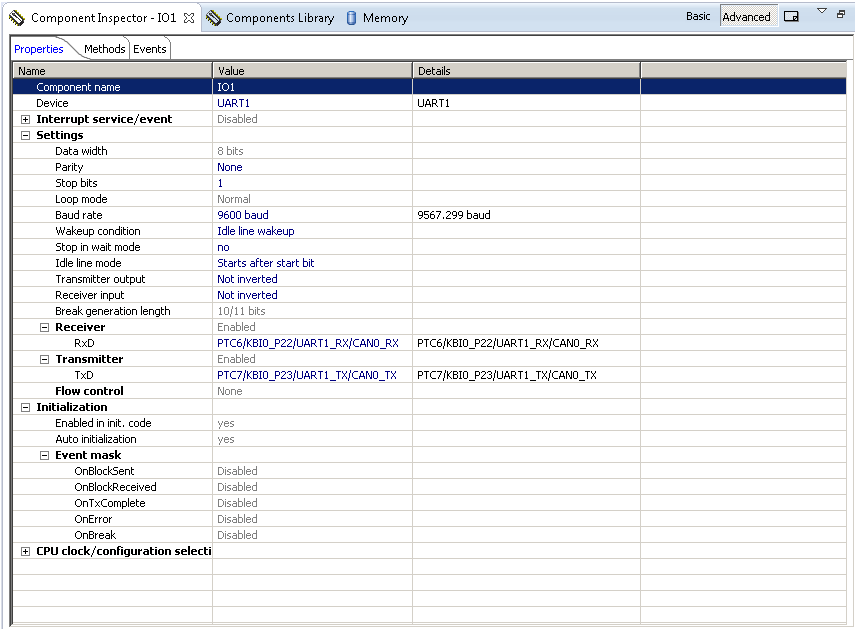Select the OnBreak event row
This screenshot has height=629, width=856.
[x=429, y=535]
